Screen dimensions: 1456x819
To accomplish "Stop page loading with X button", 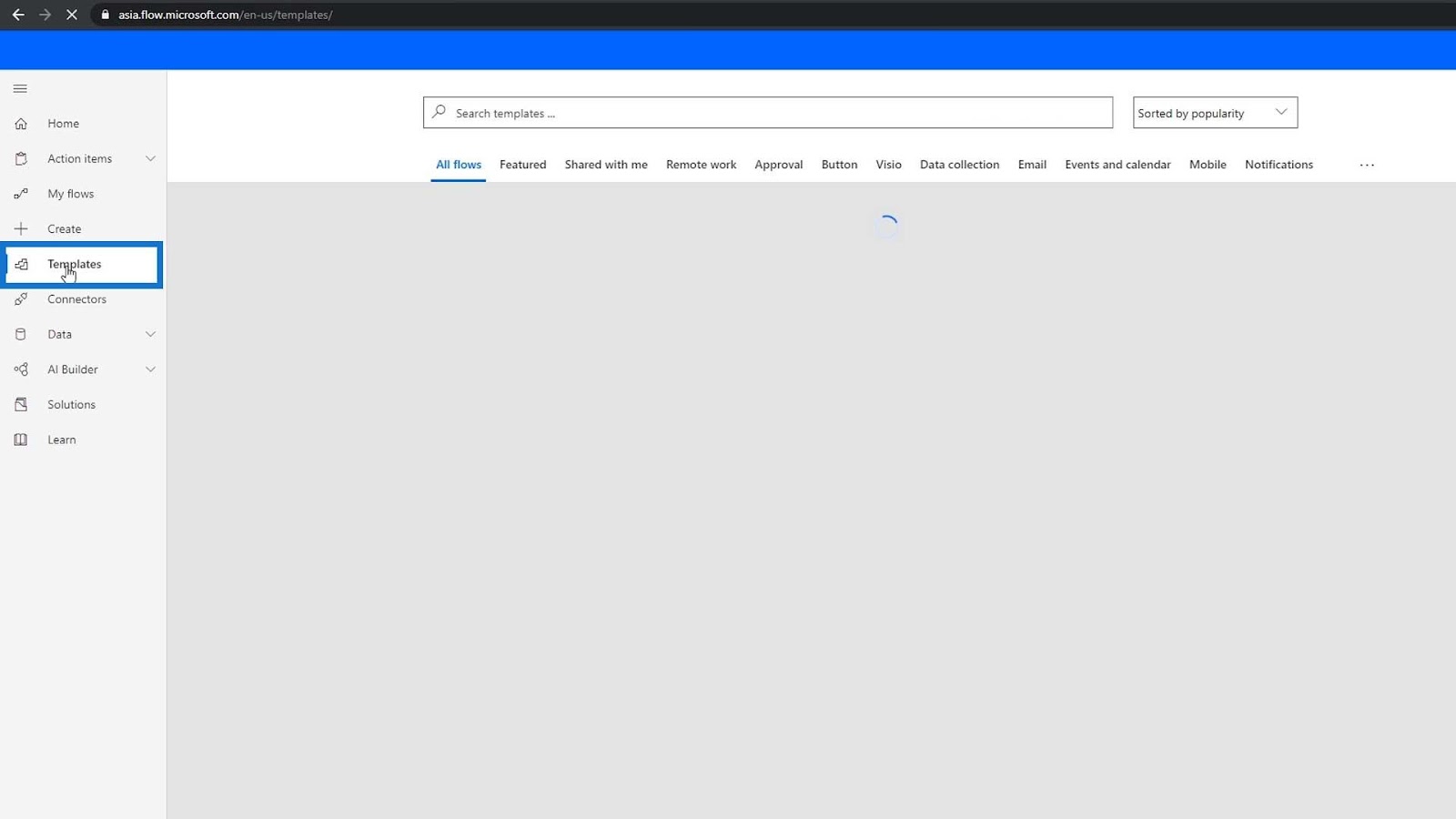I will (72, 15).
